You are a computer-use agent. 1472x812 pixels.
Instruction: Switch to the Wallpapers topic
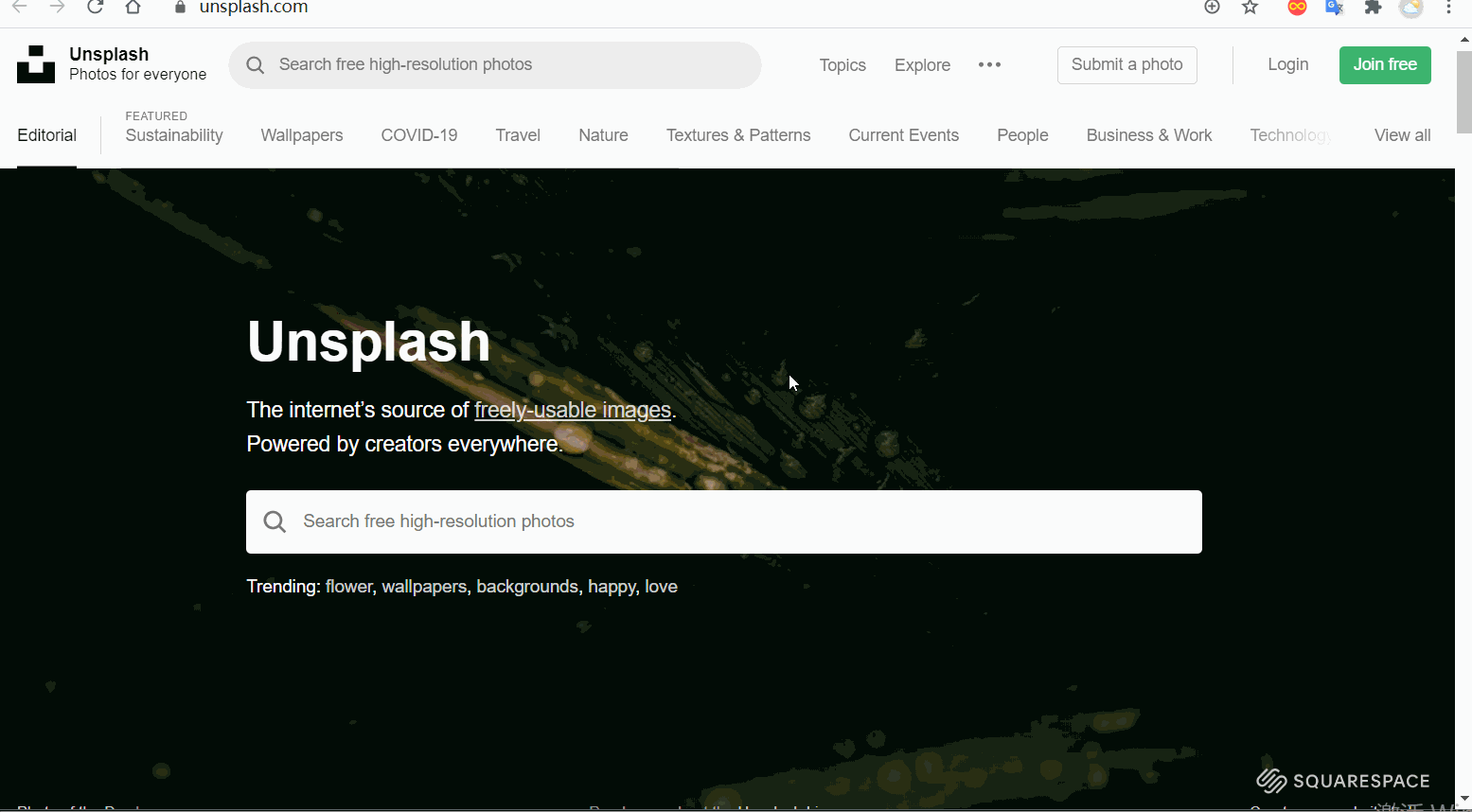(302, 135)
